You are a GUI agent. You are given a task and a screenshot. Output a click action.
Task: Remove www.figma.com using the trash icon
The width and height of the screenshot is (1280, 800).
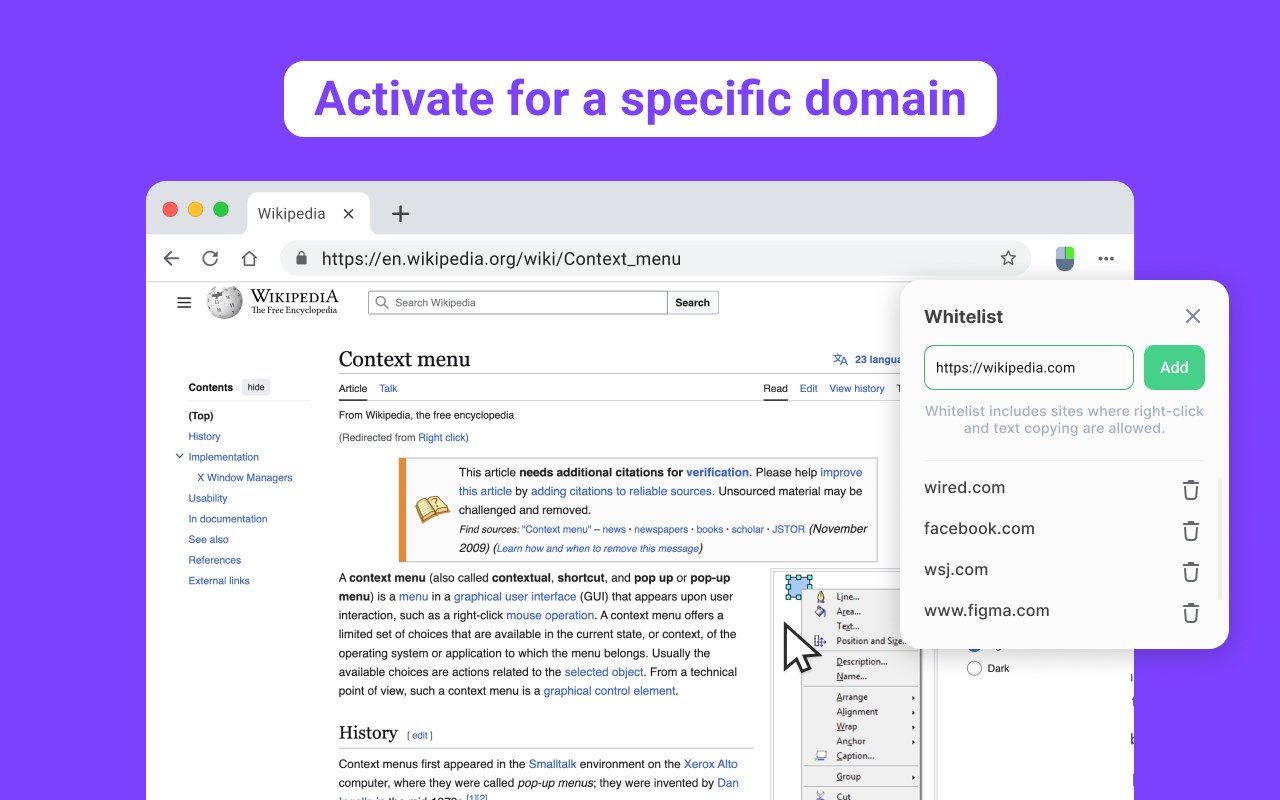coord(1191,613)
